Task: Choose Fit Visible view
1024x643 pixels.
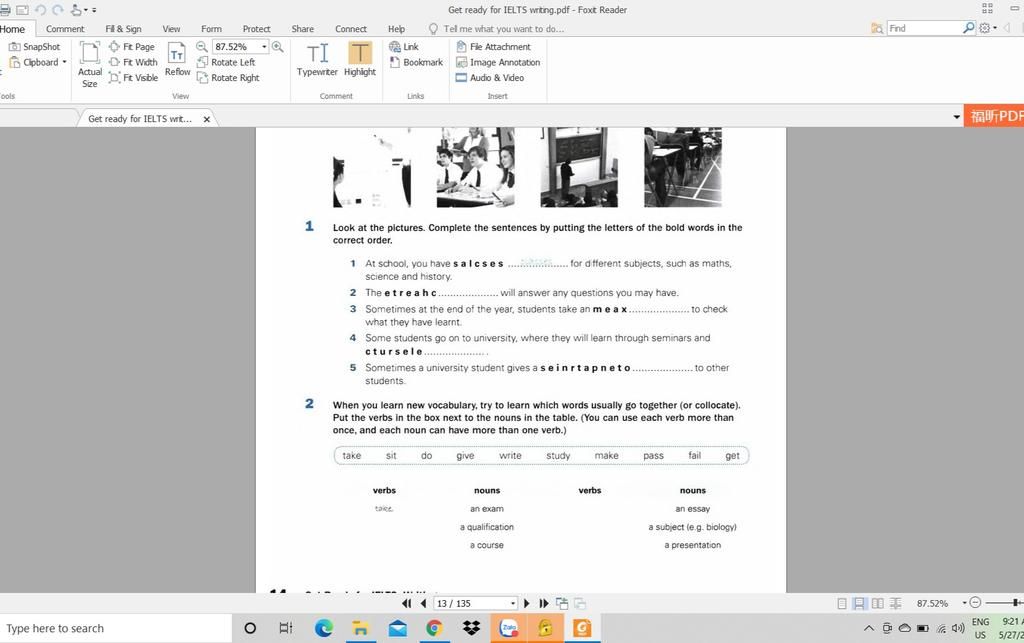Action: click(133, 77)
